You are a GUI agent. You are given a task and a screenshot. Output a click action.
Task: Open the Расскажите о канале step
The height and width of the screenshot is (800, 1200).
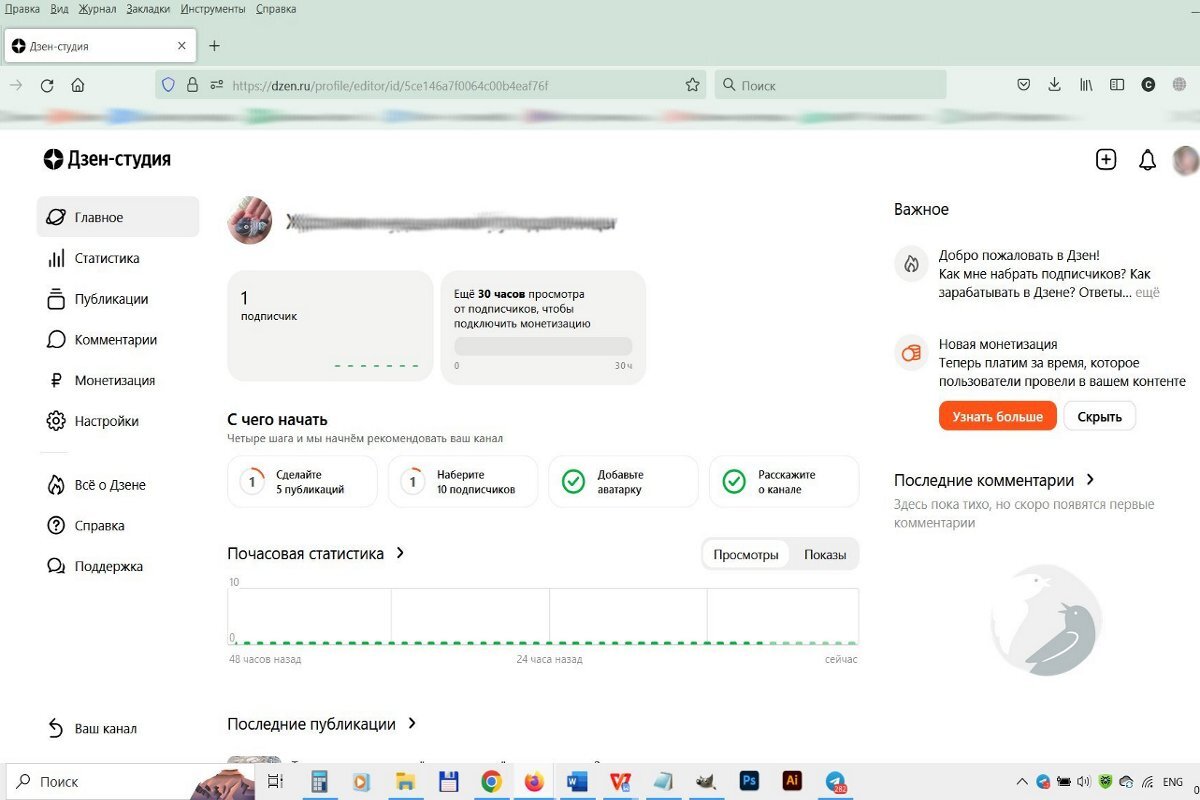pos(784,482)
